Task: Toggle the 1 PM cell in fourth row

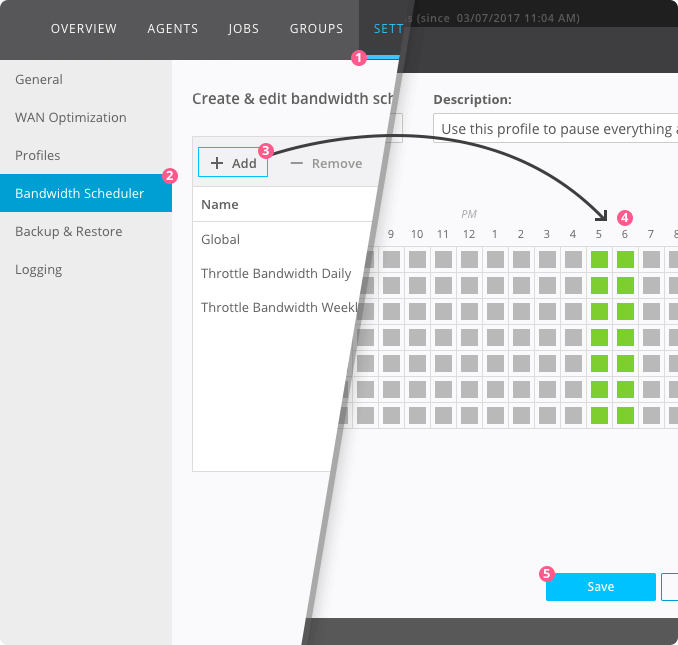Action: click(495, 338)
